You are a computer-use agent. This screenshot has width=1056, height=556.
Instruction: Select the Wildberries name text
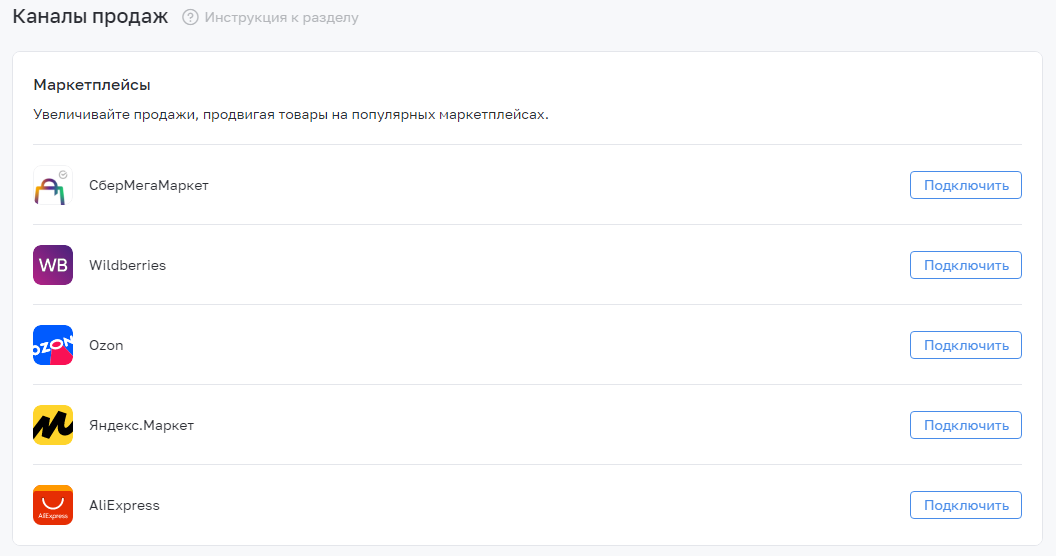[x=127, y=265]
